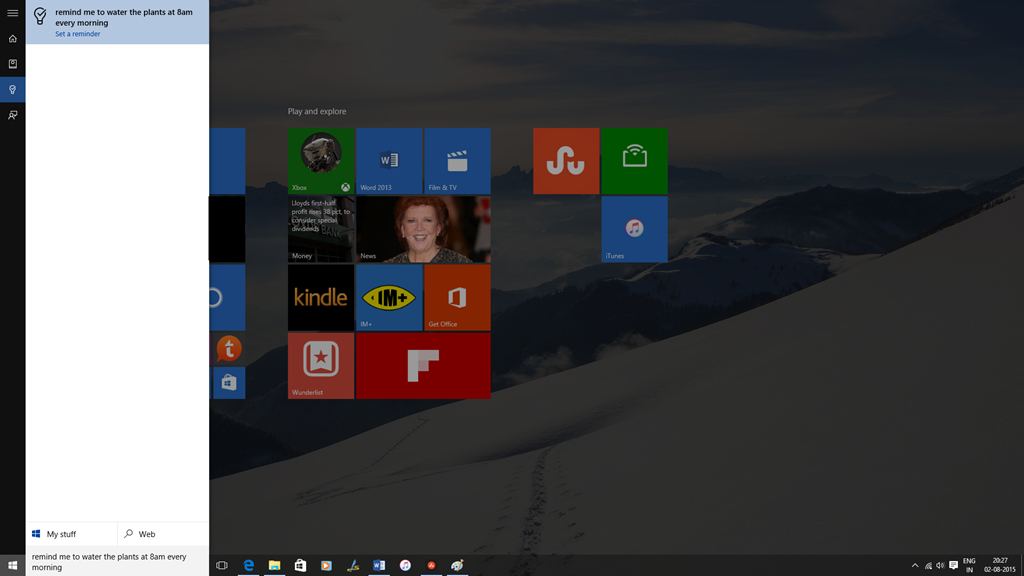Select the water the plants reminder suggestion

click(118, 22)
